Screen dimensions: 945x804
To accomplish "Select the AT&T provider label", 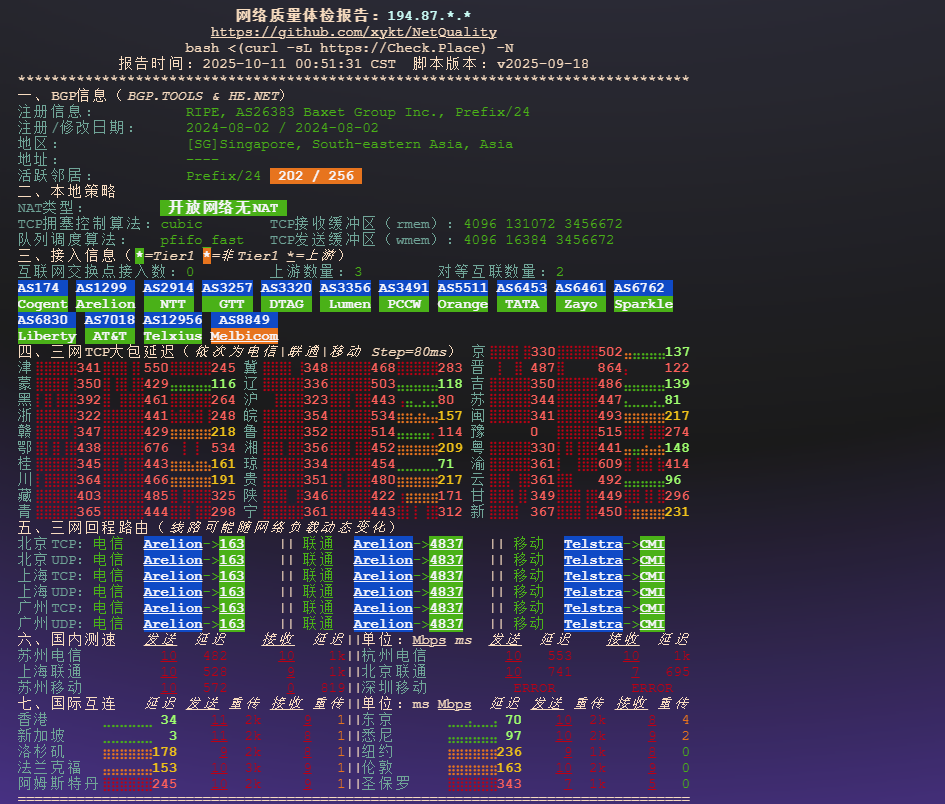I will [109, 336].
